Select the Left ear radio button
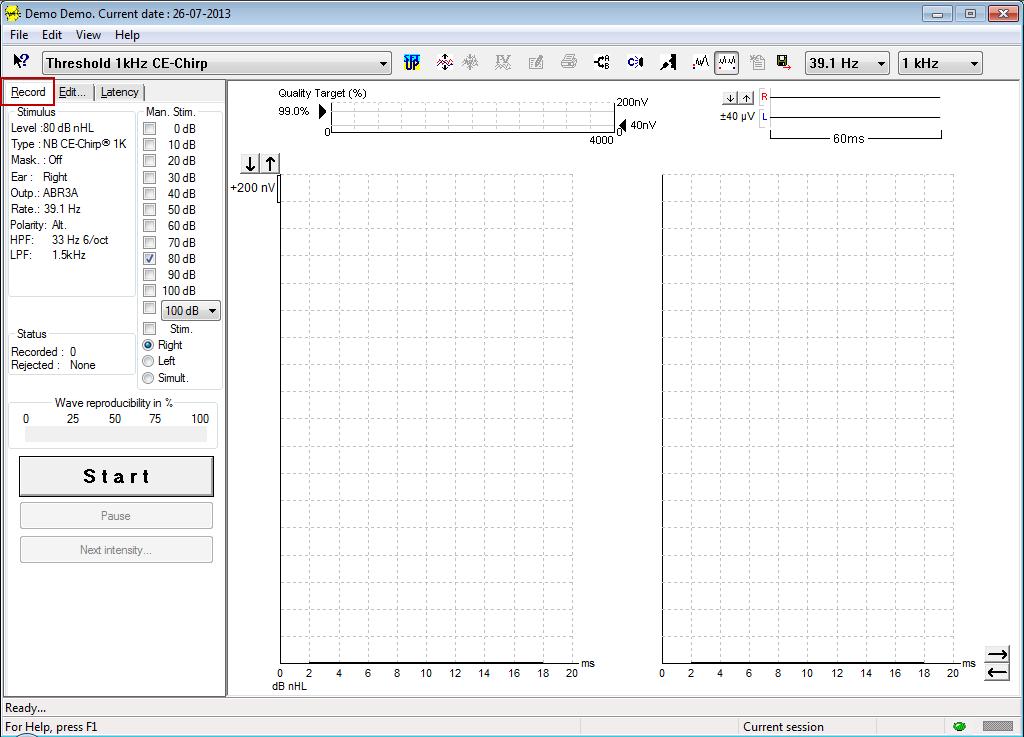 [148, 361]
